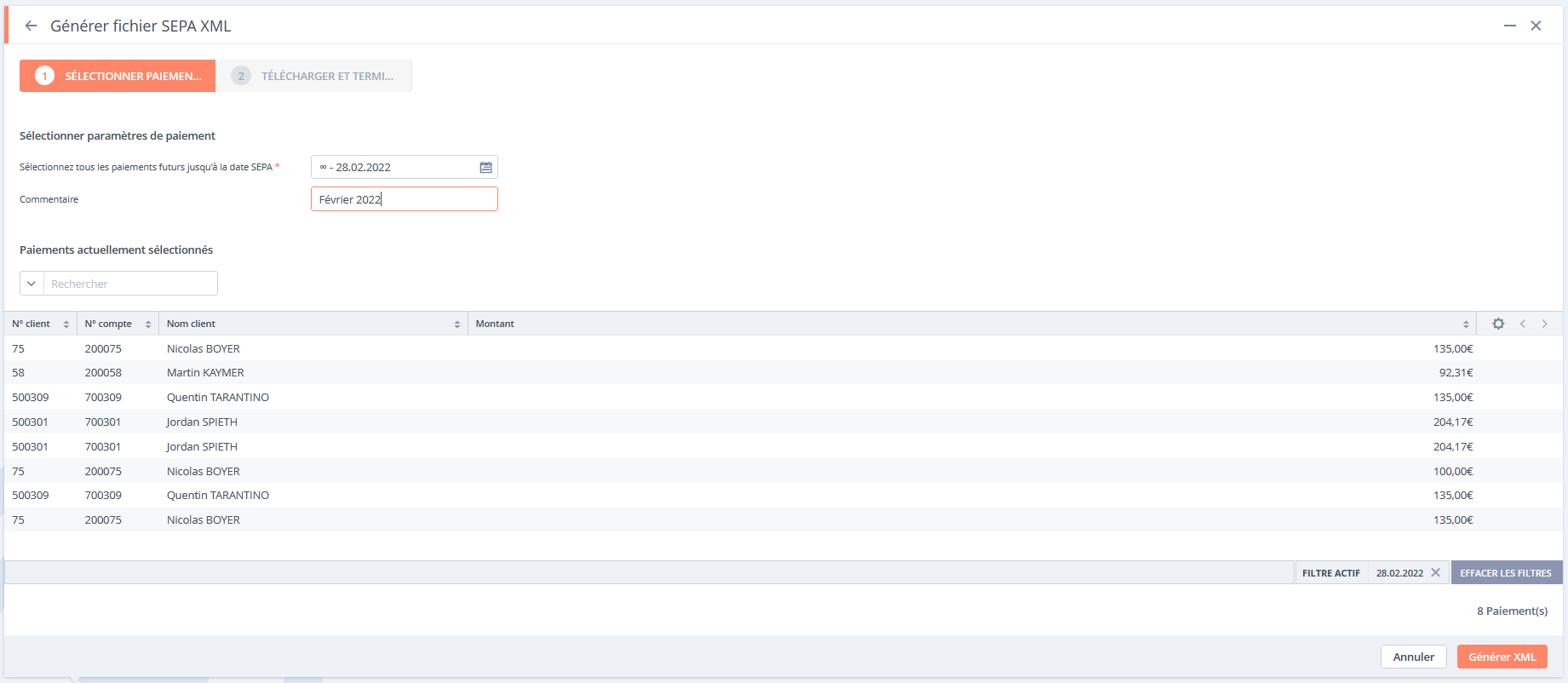Screen dimensions: 1568x683
Task: Click account number 200058
Action: pyautogui.click(x=103, y=372)
